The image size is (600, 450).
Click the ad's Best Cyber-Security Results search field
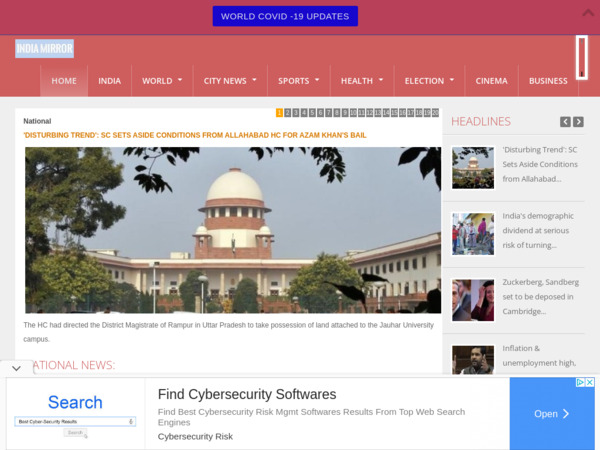coord(75,421)
